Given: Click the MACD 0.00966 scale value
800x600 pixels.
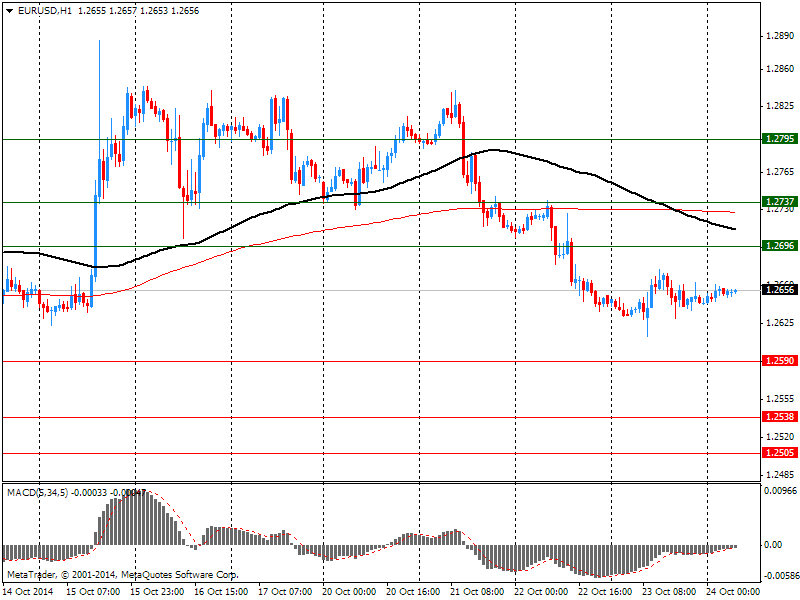Looking at the screenshot, I should point(780,491).
